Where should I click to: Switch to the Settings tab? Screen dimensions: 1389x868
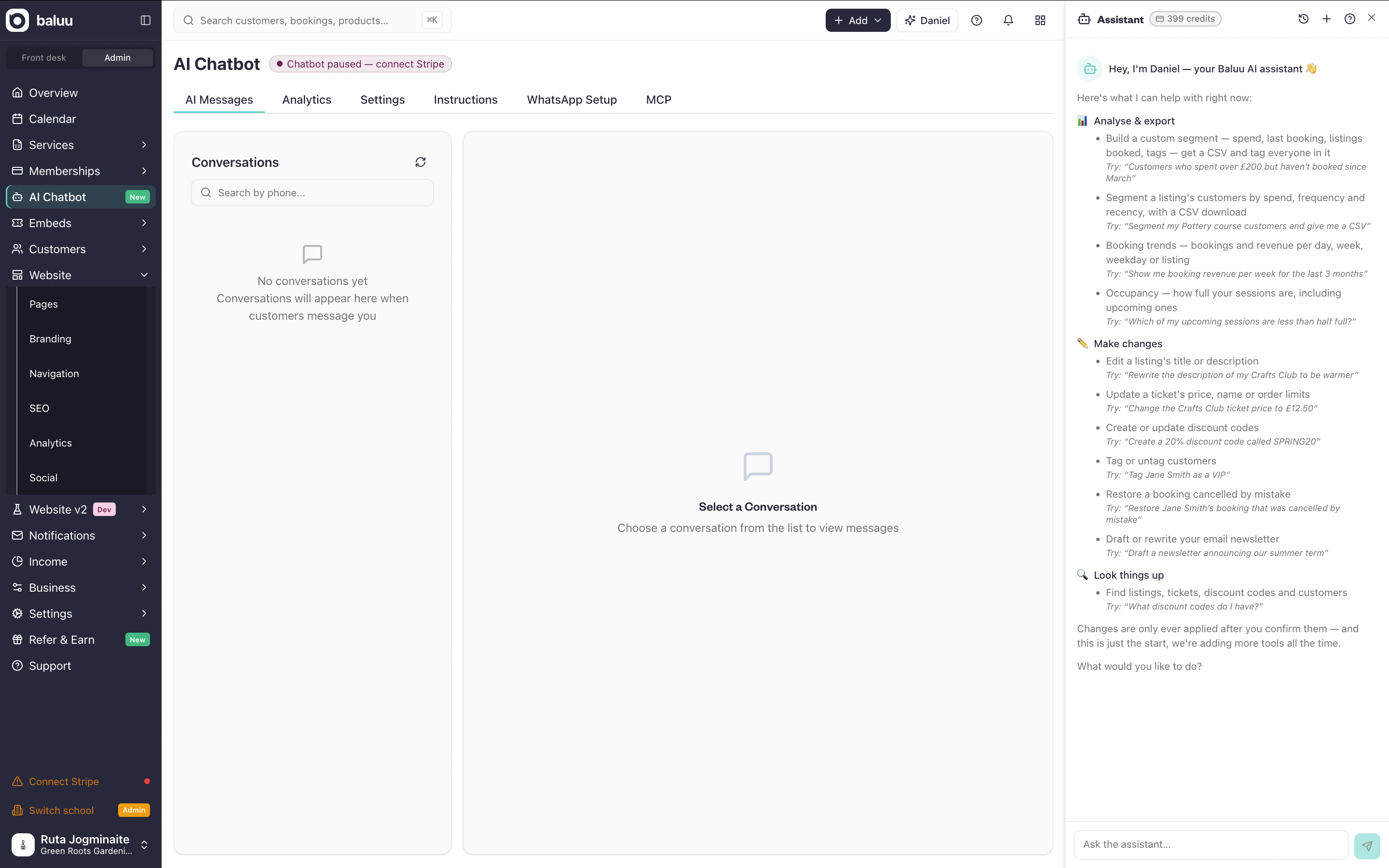tap(382, 100)
